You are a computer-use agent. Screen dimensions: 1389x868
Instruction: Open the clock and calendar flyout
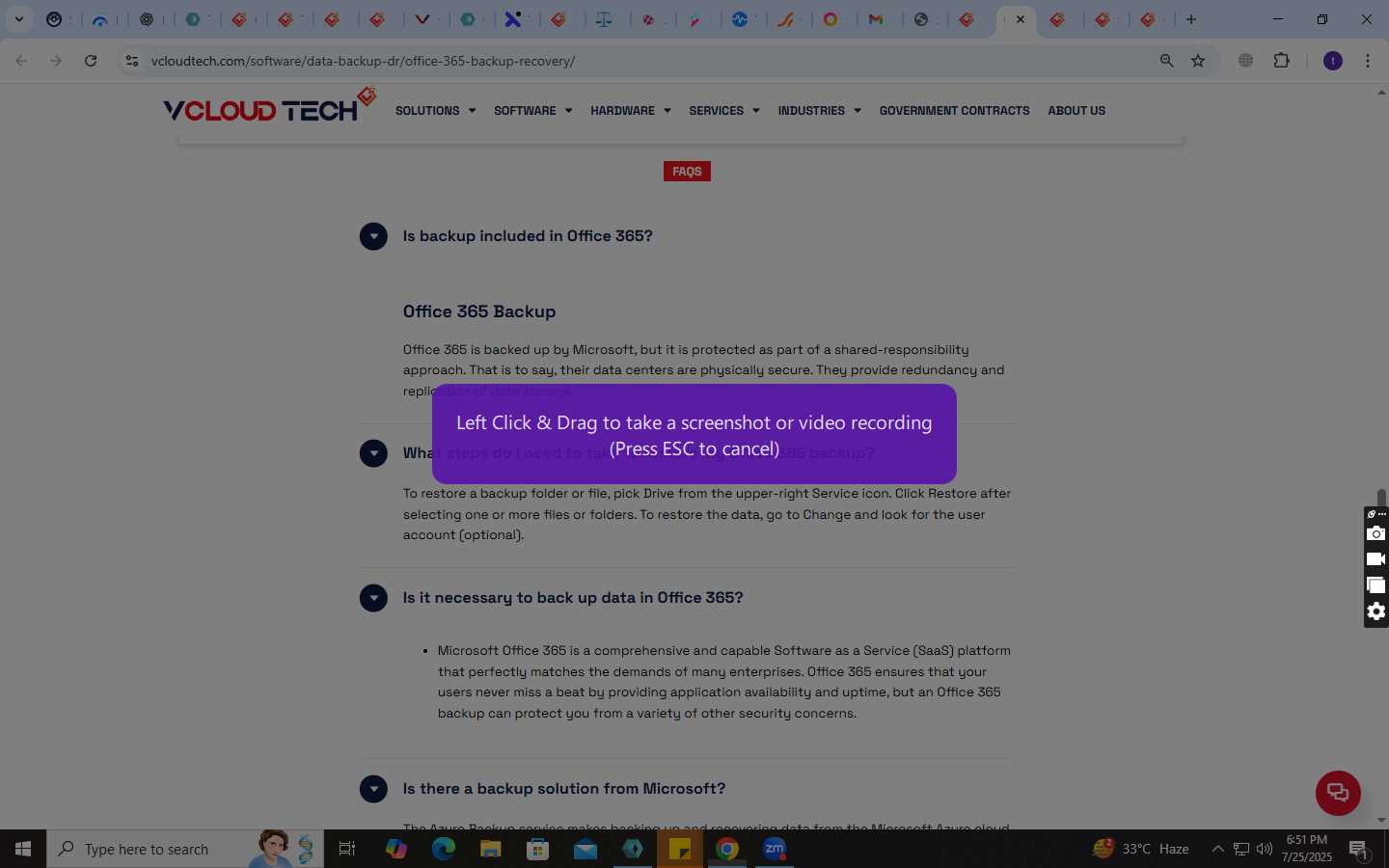pyautogui.click(x=1307, y=849)
